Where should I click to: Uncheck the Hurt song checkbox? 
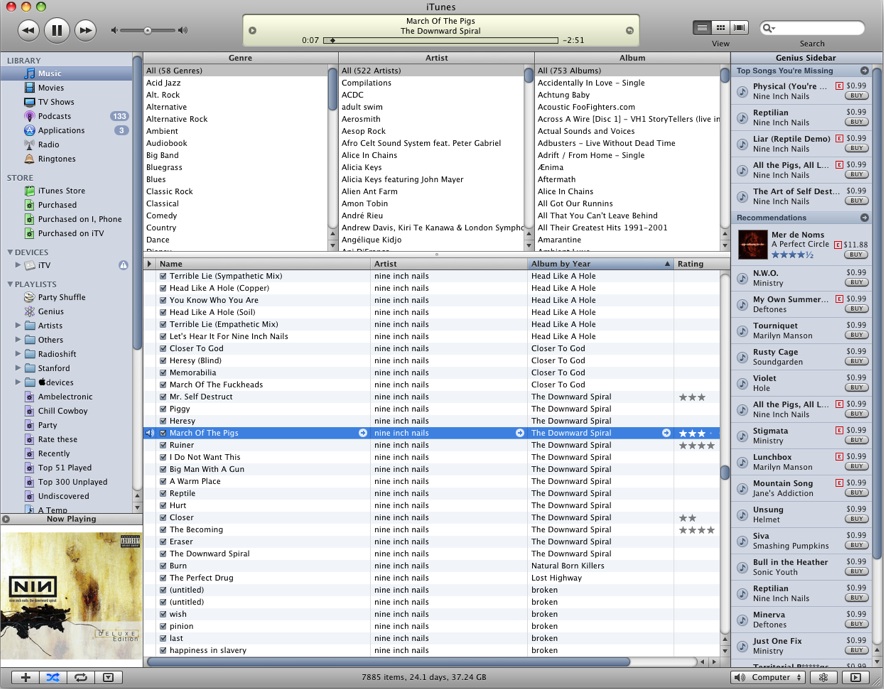163,505
